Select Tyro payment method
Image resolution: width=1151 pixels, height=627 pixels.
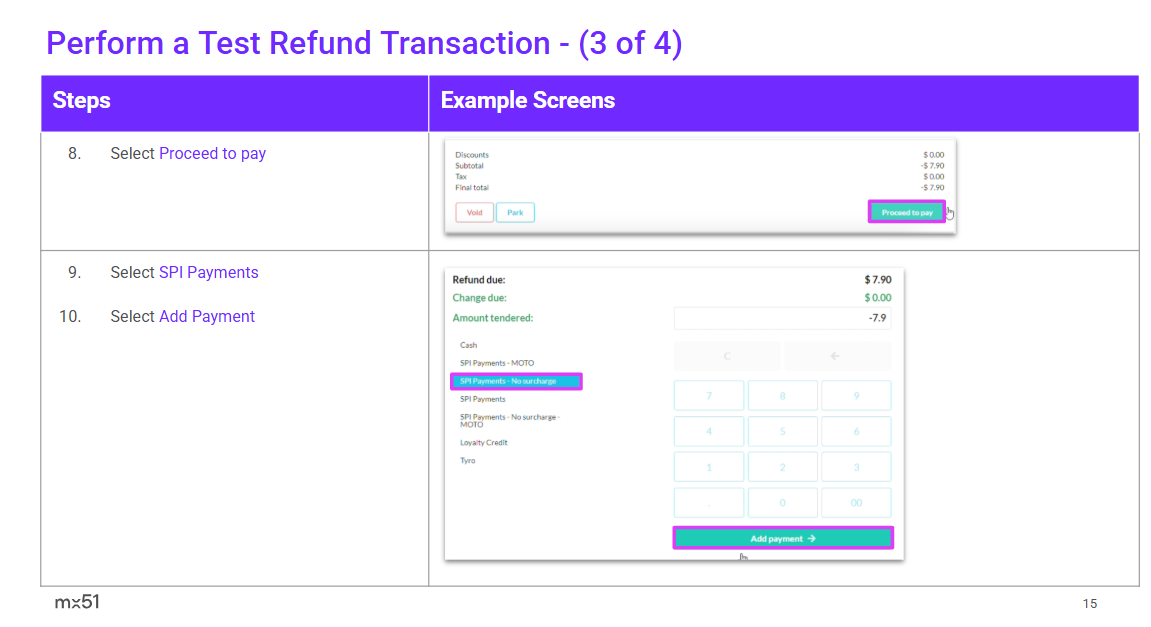pos(468,461)
